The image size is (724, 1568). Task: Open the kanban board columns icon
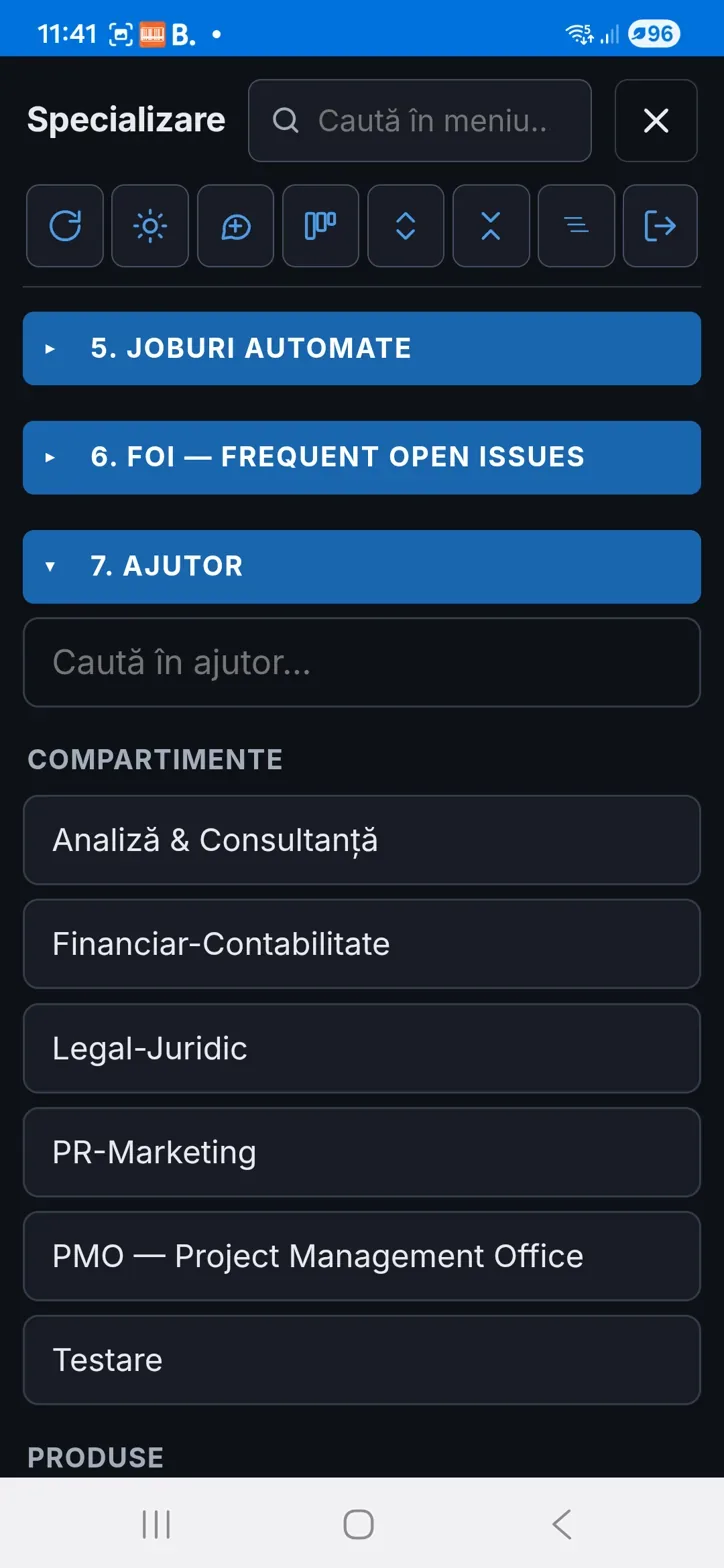(x=320, y=226)
